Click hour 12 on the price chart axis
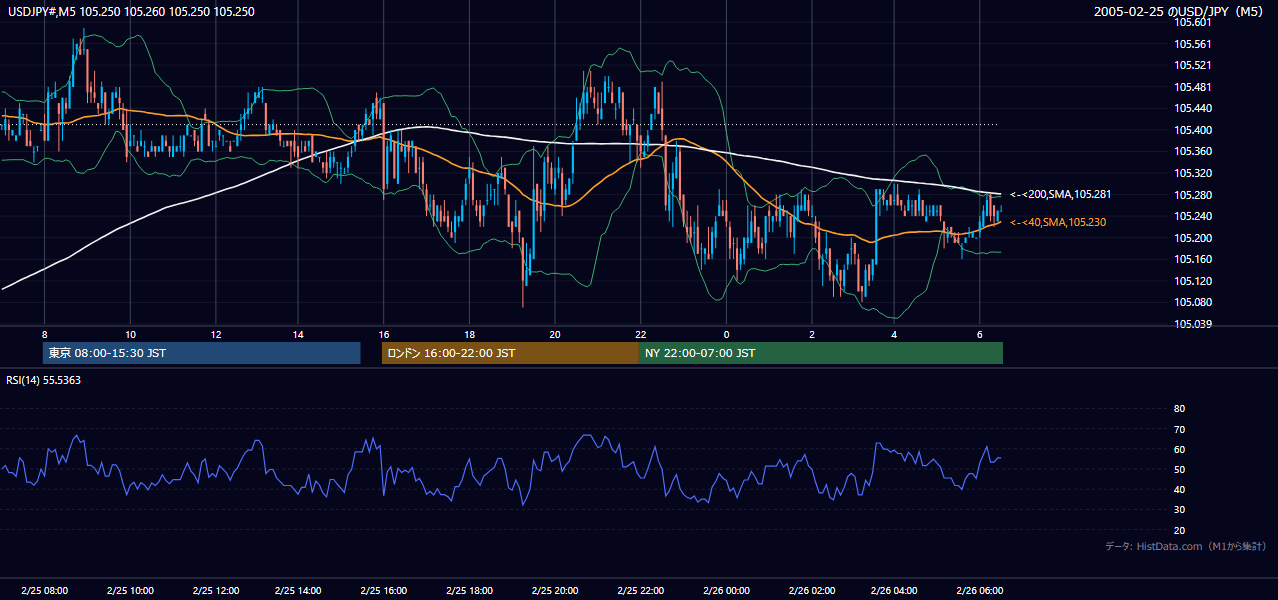This screenshot has width=1278, height=600. [x=215, y=334]
